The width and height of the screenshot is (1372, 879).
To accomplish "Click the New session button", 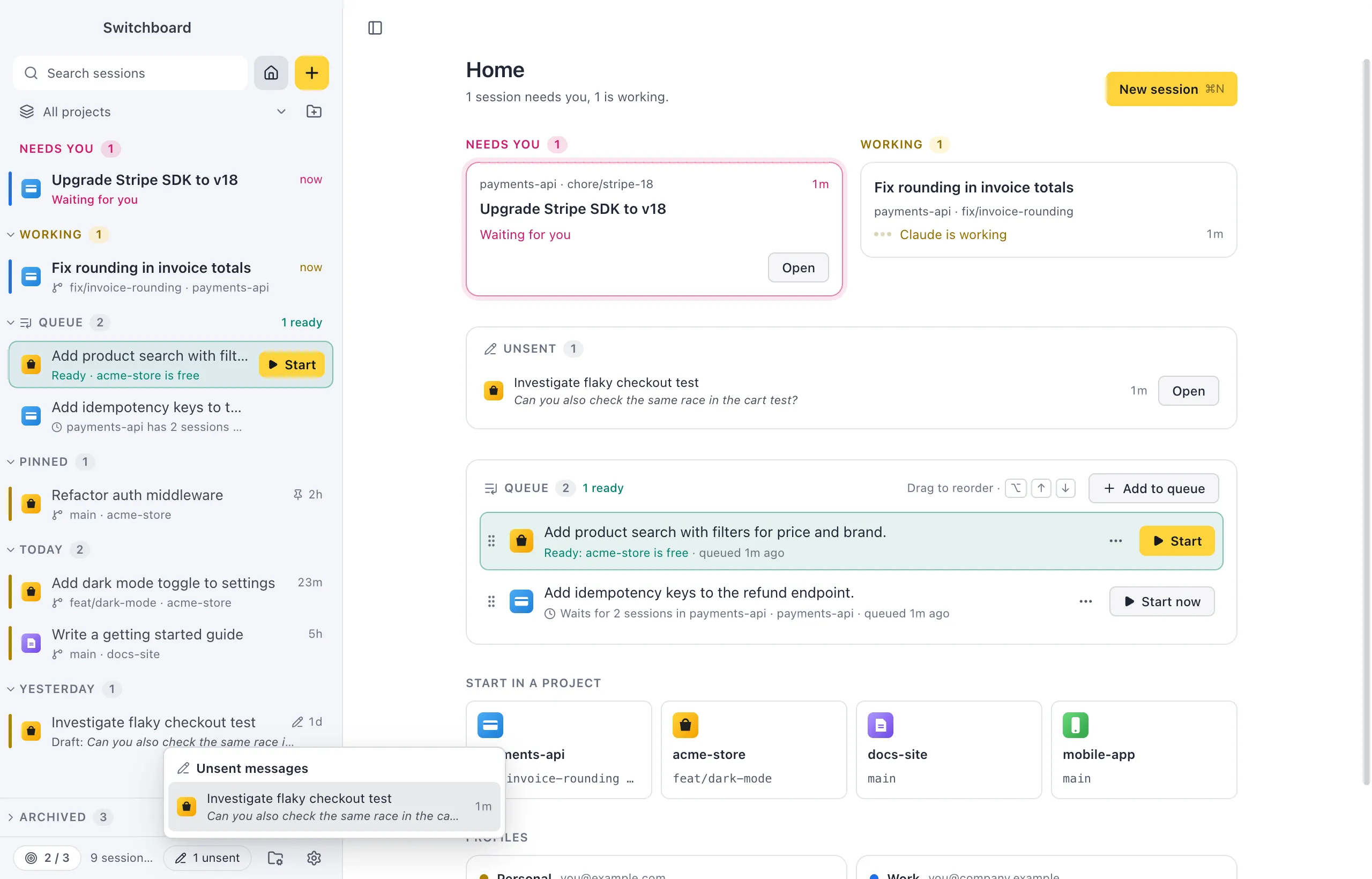I will 1171,89.
